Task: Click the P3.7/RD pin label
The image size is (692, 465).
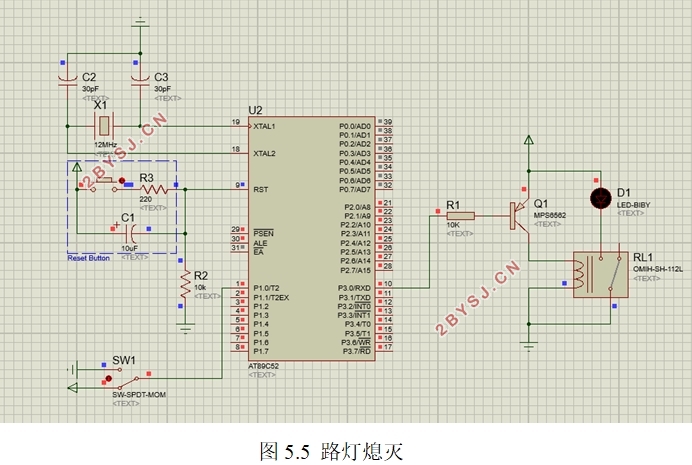Action: point(357,351)
